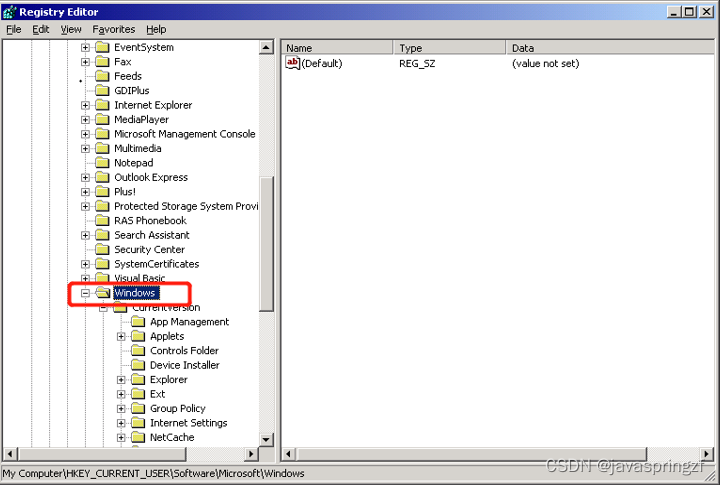Select the Ext key label
This screenshot has width=720, height=485.
point(158,394)
